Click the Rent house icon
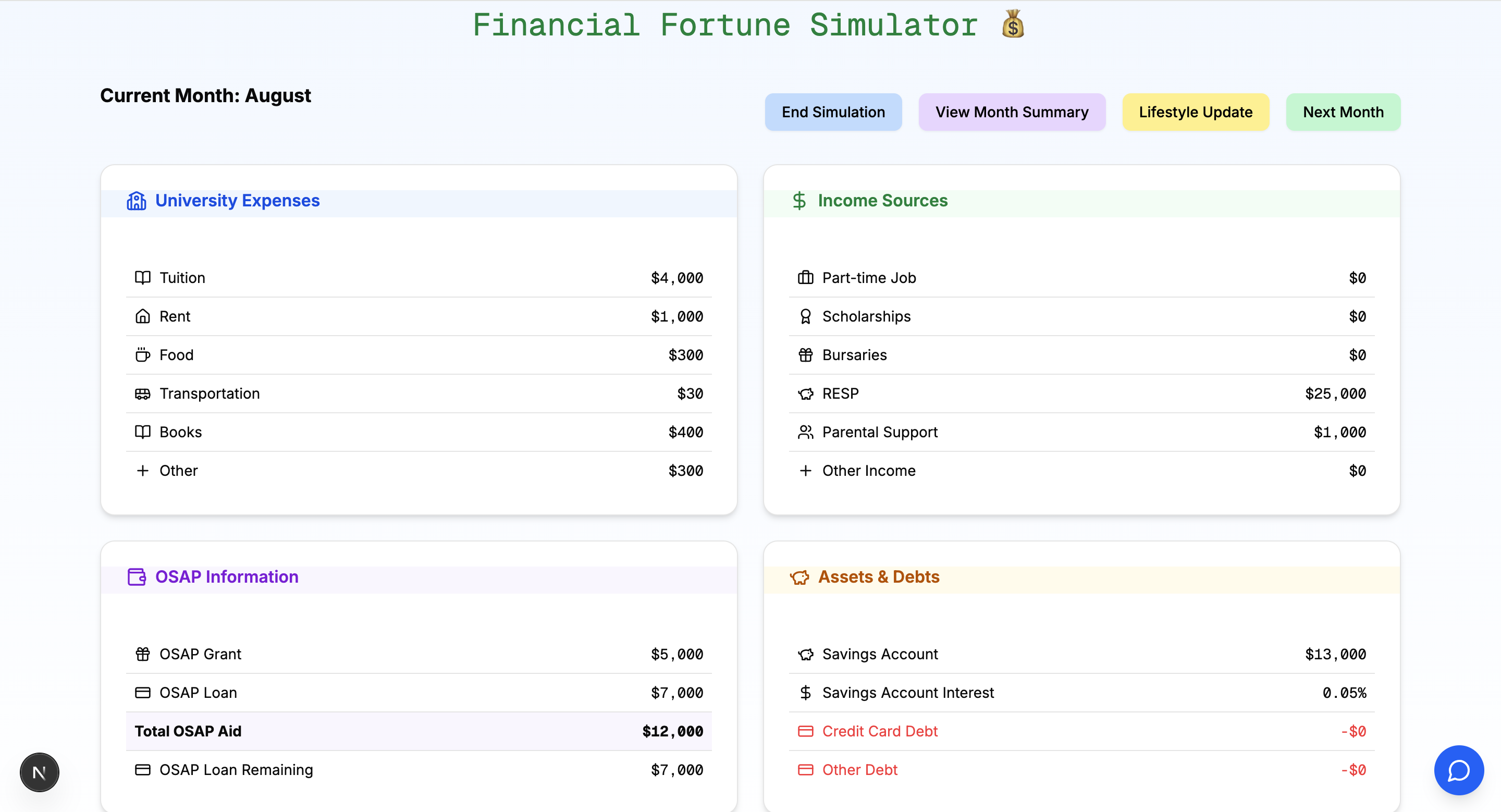The image size is (1501, 812). point(142,316)
